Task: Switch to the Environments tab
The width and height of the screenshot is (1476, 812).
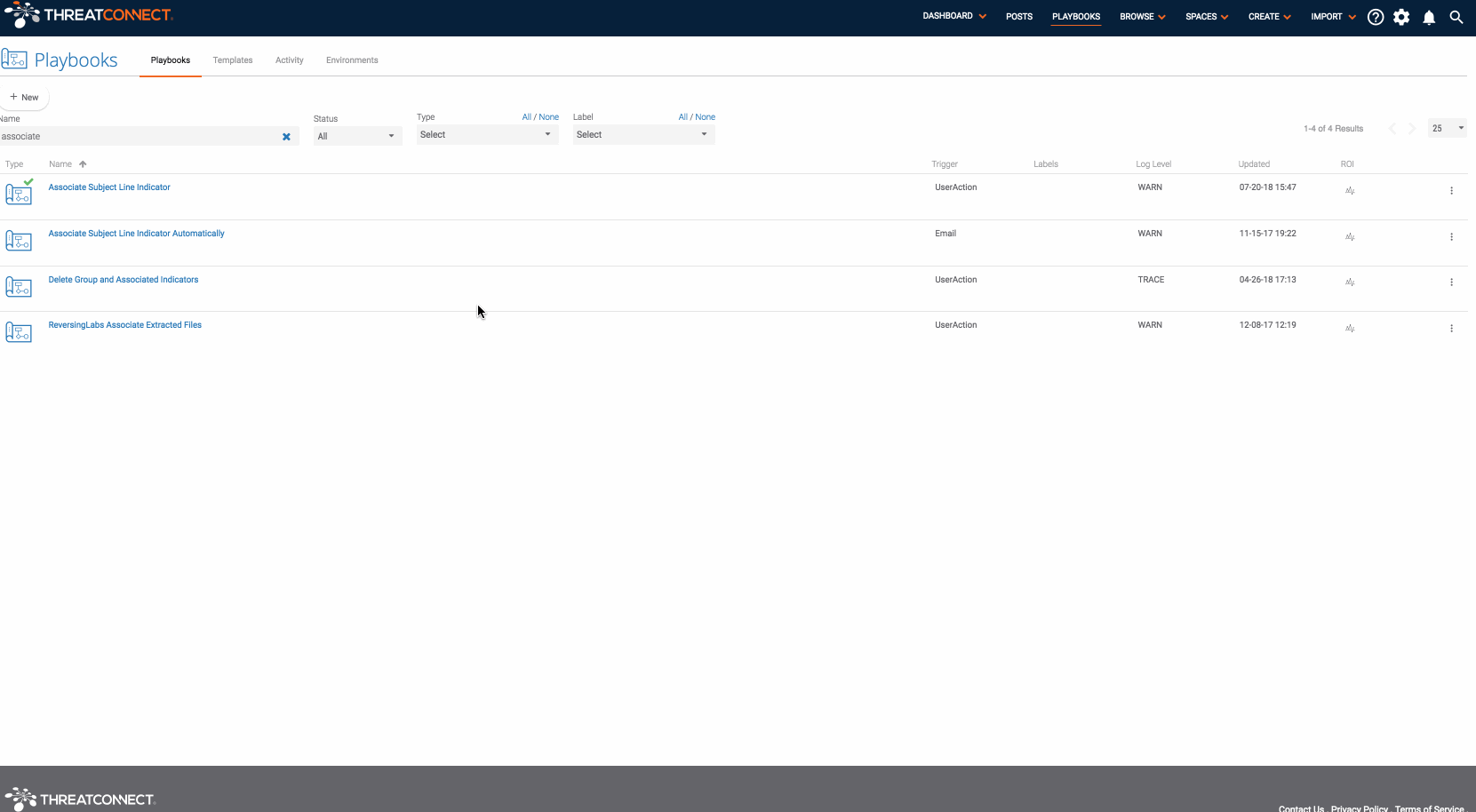Action: point(352,60)
